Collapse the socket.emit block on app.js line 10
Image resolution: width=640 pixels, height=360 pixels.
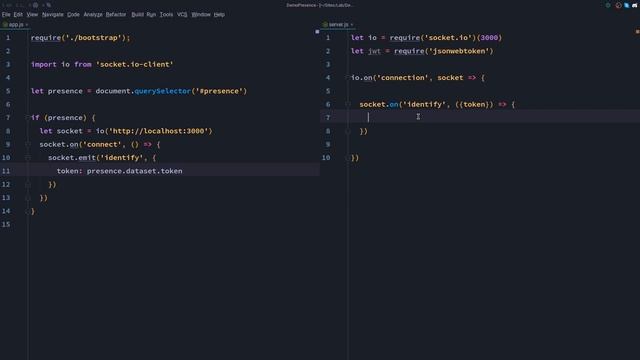[28, 158]
